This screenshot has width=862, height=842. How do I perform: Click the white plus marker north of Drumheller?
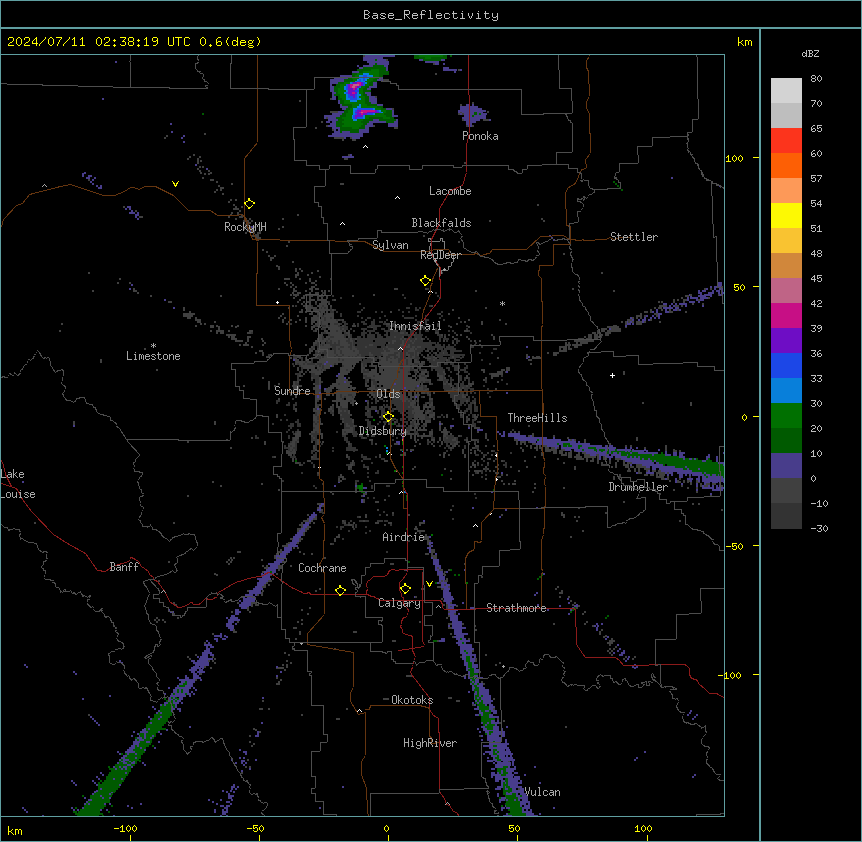tap(612, 375)
